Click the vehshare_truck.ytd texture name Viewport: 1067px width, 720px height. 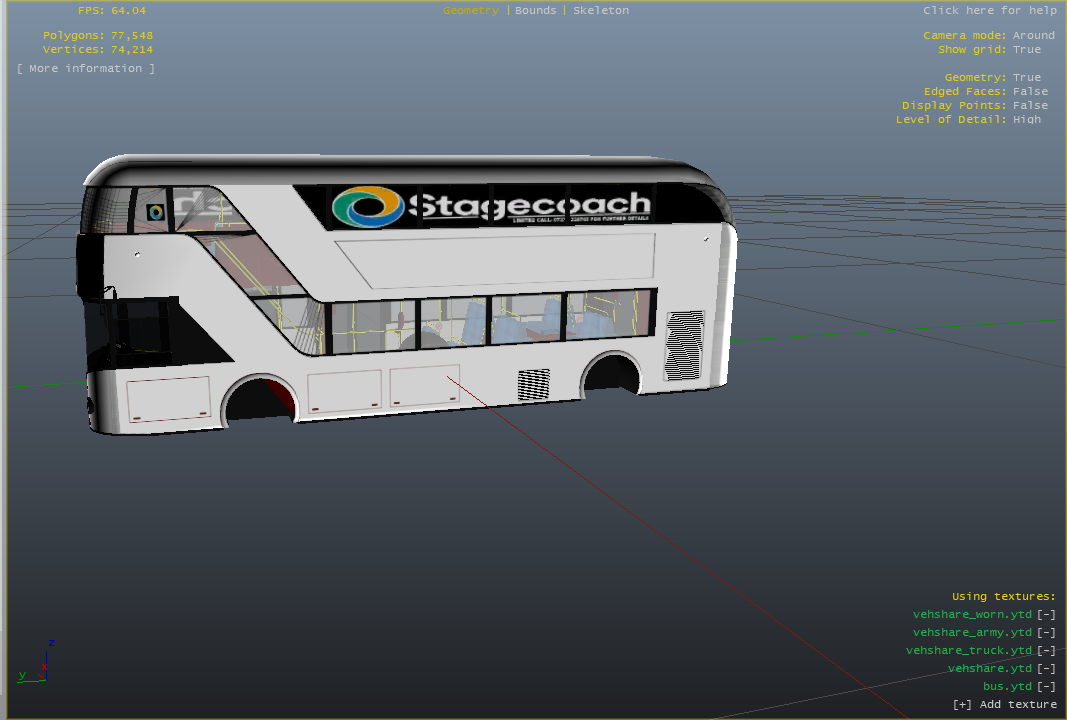(968, 651)
